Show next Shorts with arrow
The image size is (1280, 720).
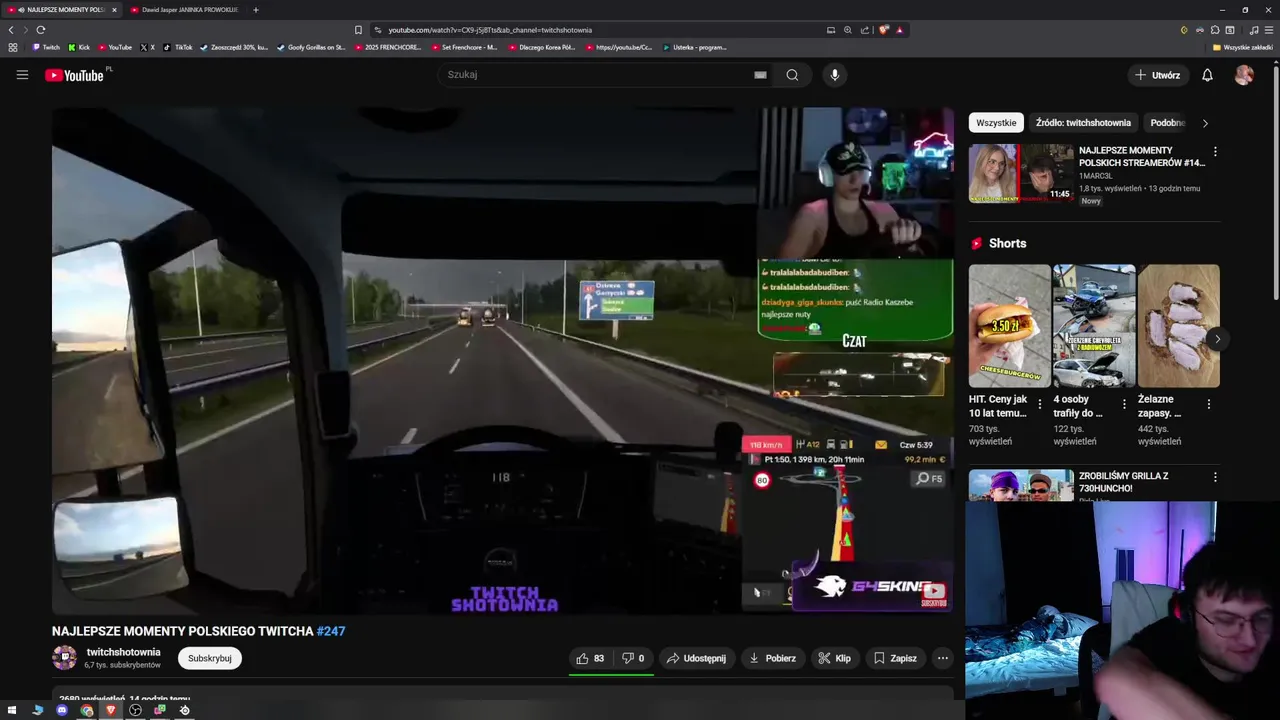1217,339
